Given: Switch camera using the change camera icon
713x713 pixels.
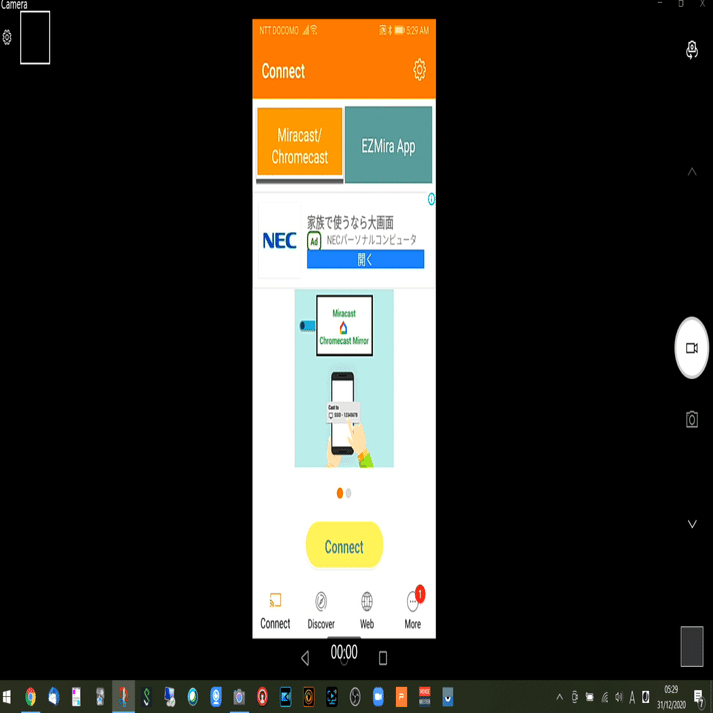Looking at the screenshot, I should 692,50.
